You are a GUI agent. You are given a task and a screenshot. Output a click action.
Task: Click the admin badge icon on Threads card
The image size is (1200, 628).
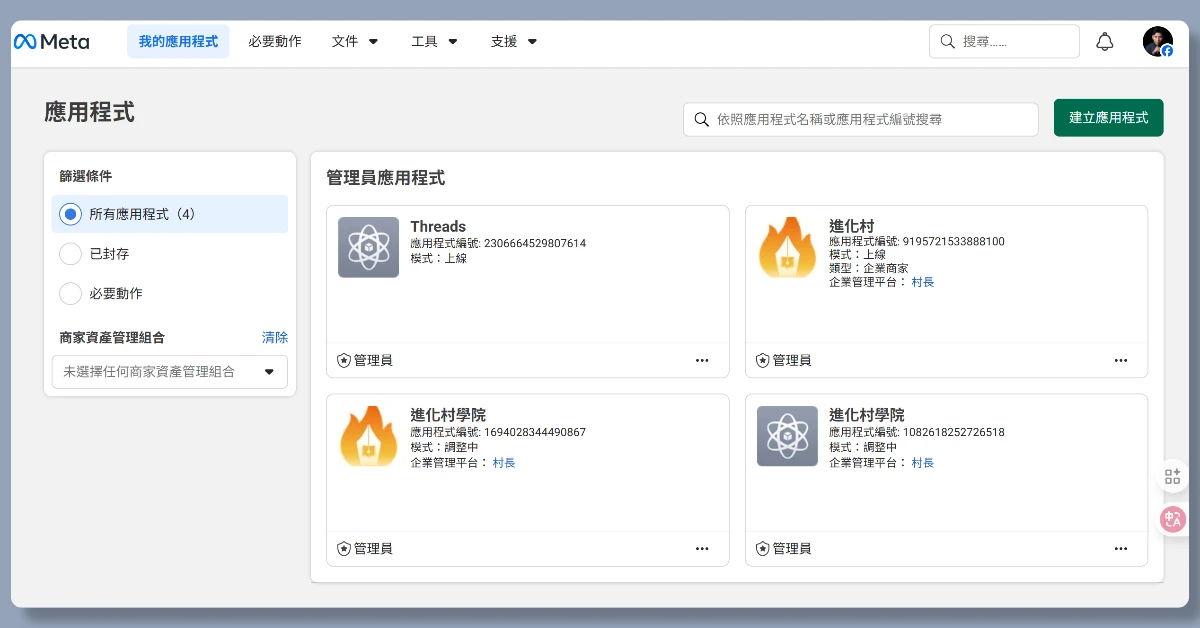coord(344,360)
